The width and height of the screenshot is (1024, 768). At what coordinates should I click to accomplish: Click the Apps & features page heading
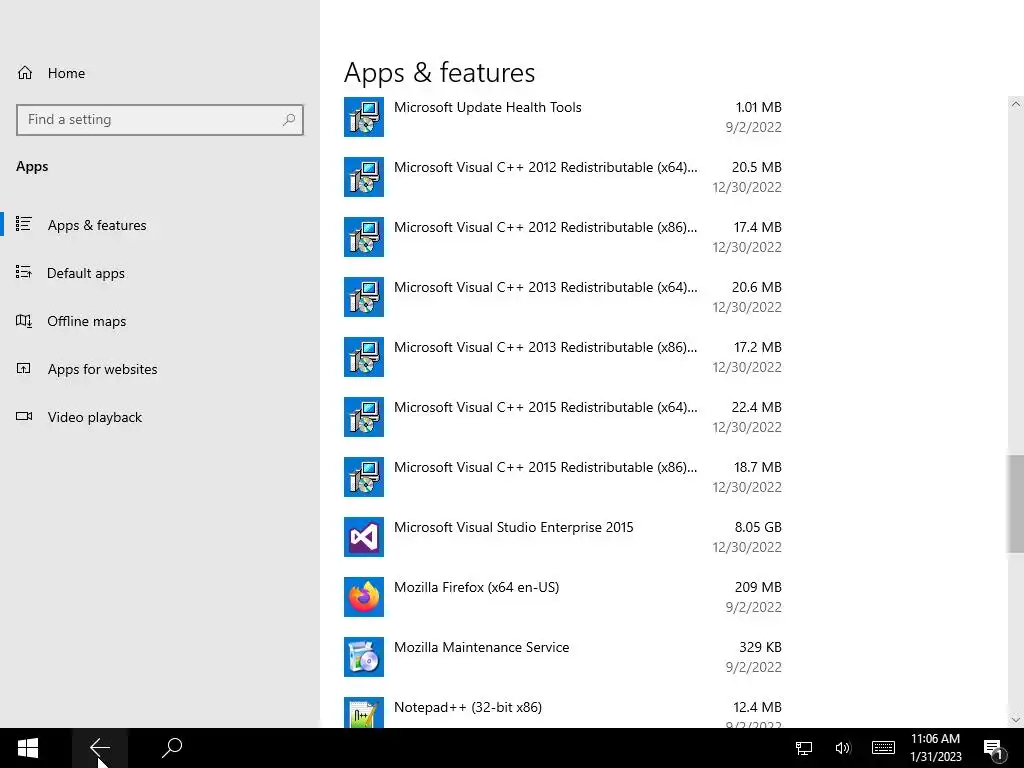pyautogui.click(x=440, y=72)
